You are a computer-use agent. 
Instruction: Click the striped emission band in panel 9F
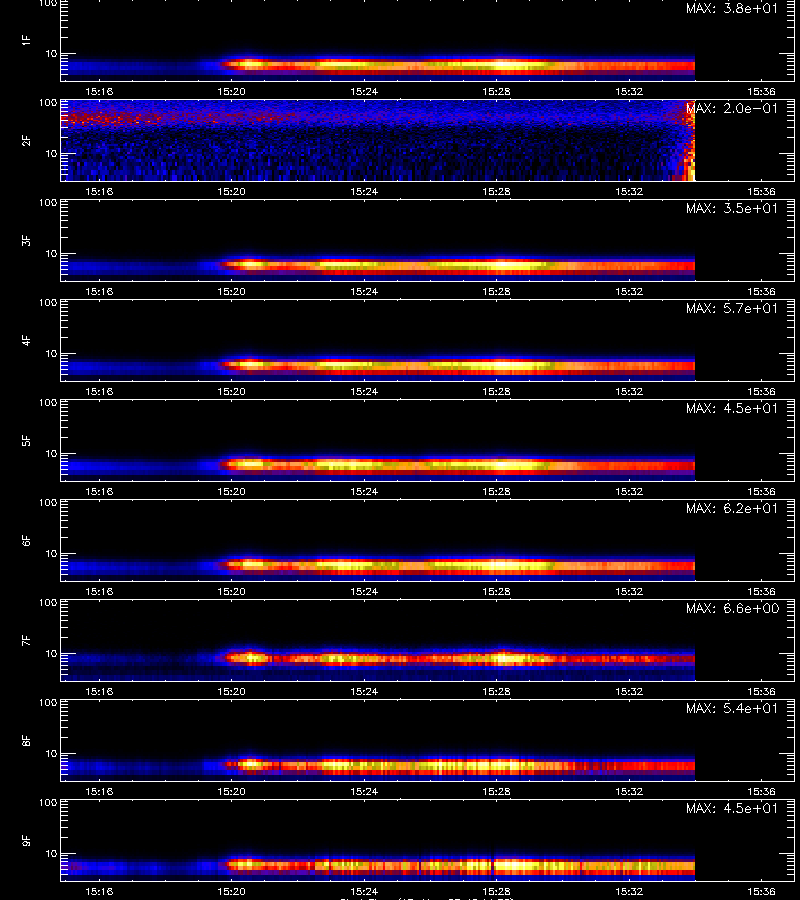click(x=459, y=865)
